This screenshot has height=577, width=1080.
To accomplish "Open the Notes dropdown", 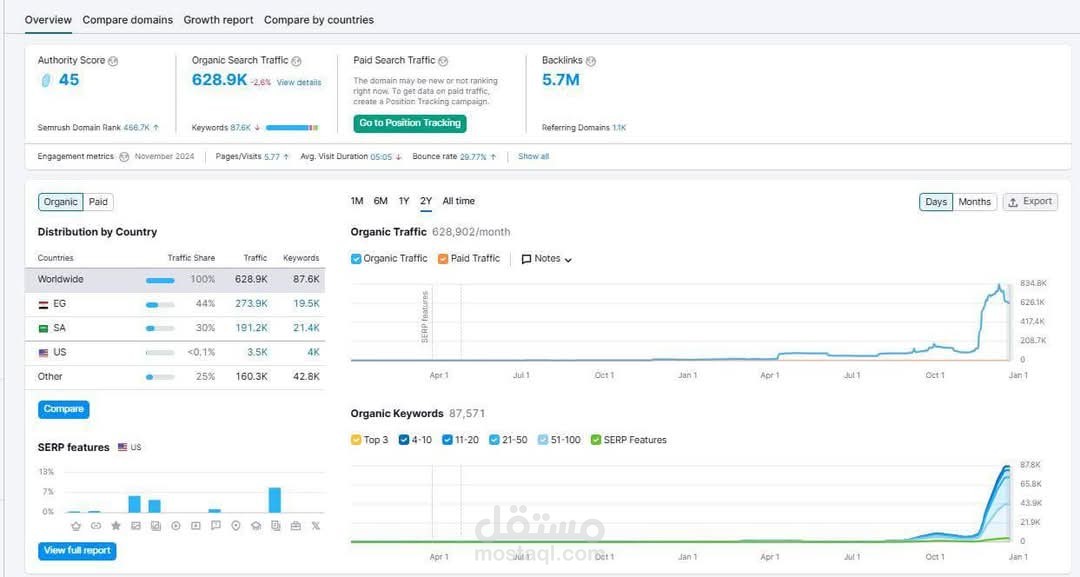I will pos(547,259).
